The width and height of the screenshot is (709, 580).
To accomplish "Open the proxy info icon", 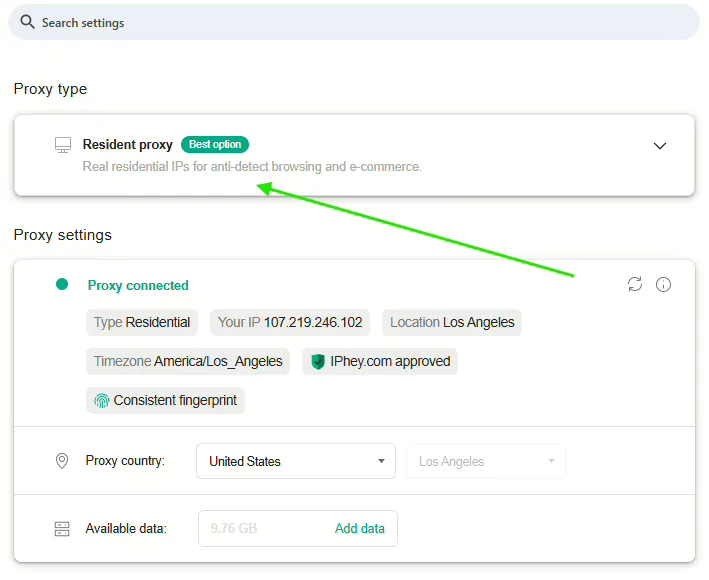I will click(663, 284).
